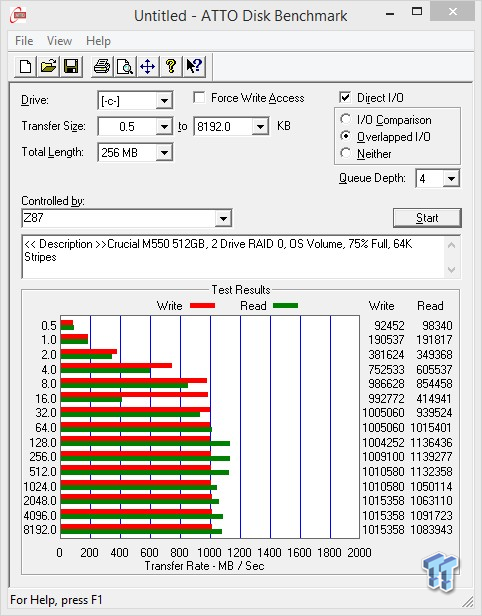Click the ATTO application icon in title bar
482x616 pixels.
(18, 16)
